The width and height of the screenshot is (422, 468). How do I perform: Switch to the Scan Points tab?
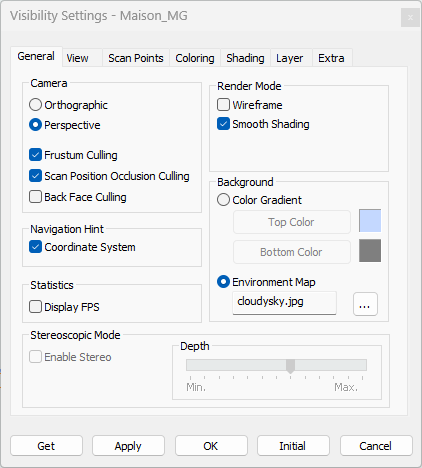(136, 58)
